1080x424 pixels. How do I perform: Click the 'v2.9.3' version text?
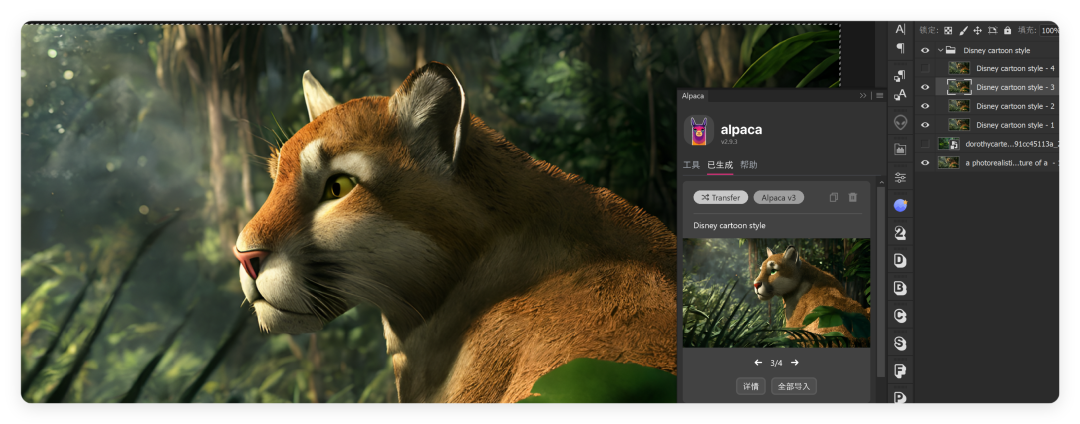pyautogui.click(x=729, y=142)
